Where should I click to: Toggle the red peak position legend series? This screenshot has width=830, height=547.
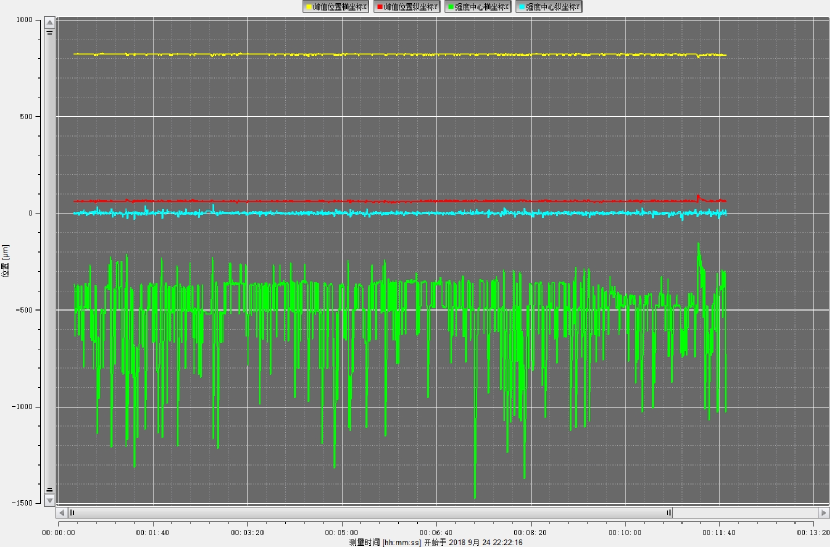pos(407,7)
